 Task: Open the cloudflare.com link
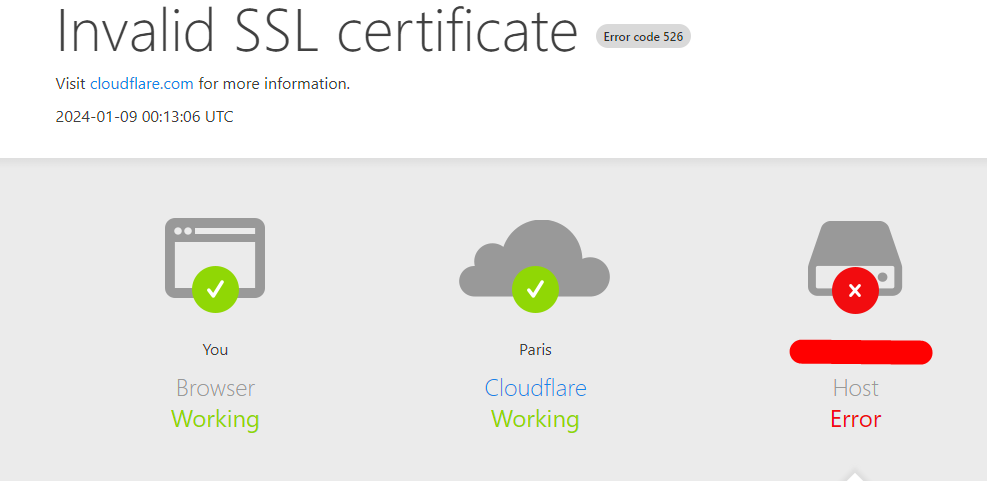click(x=142, y=84)
